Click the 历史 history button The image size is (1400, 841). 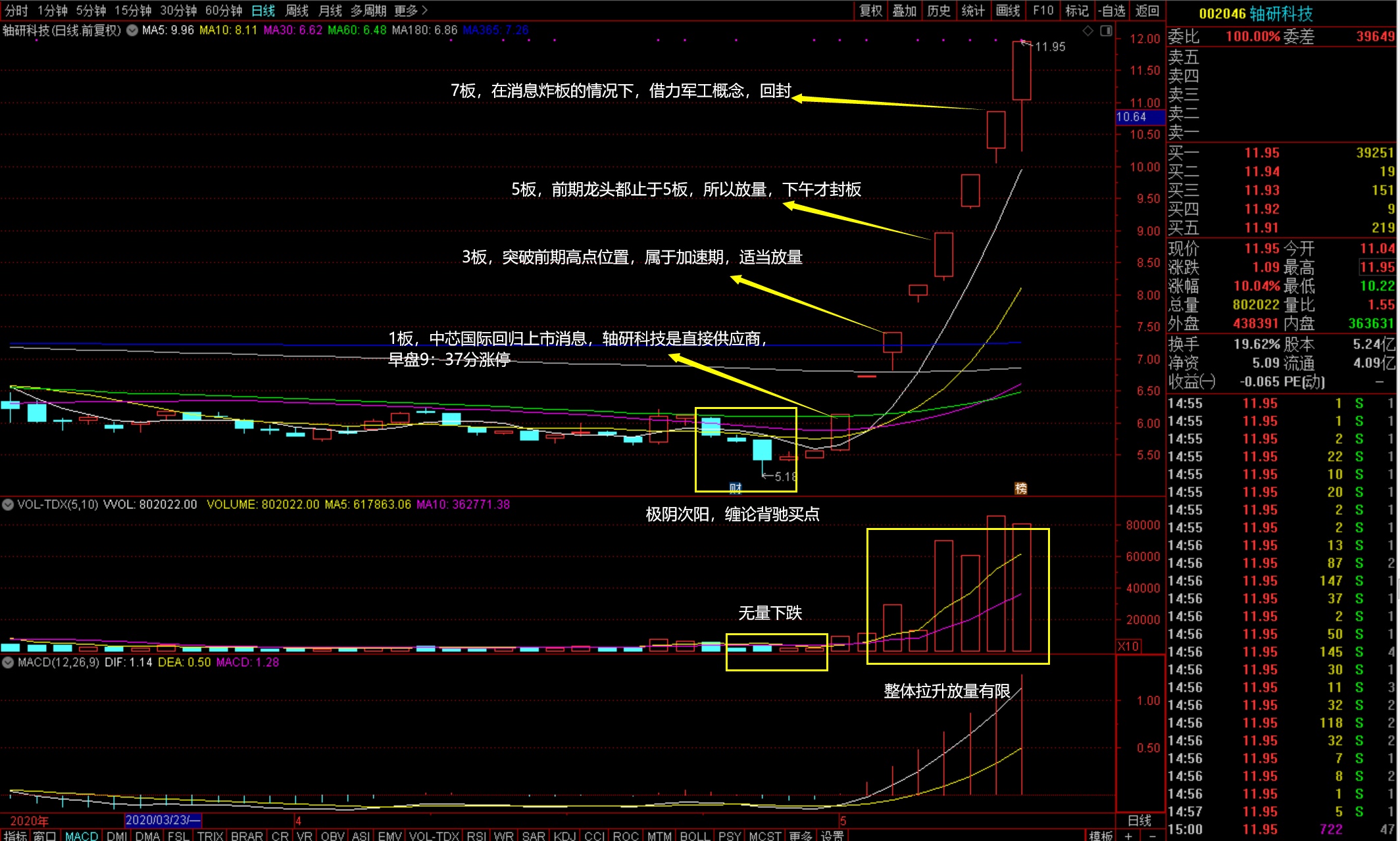[939, 11]
